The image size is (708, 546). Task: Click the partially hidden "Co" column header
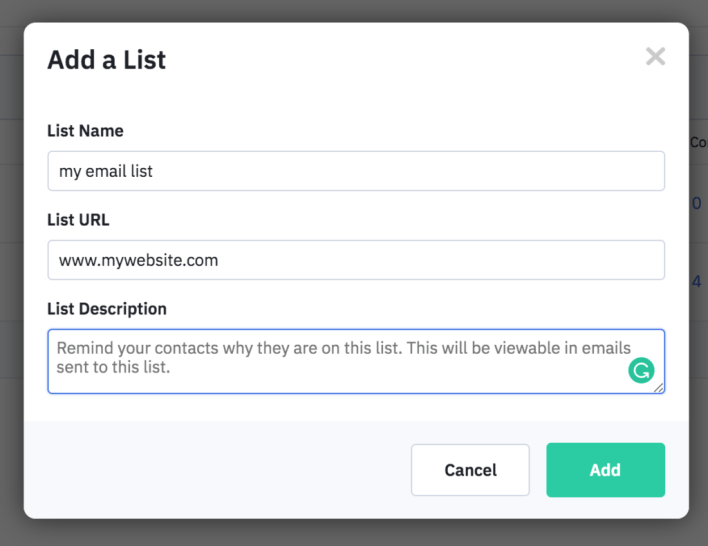(x=698, y=143)
